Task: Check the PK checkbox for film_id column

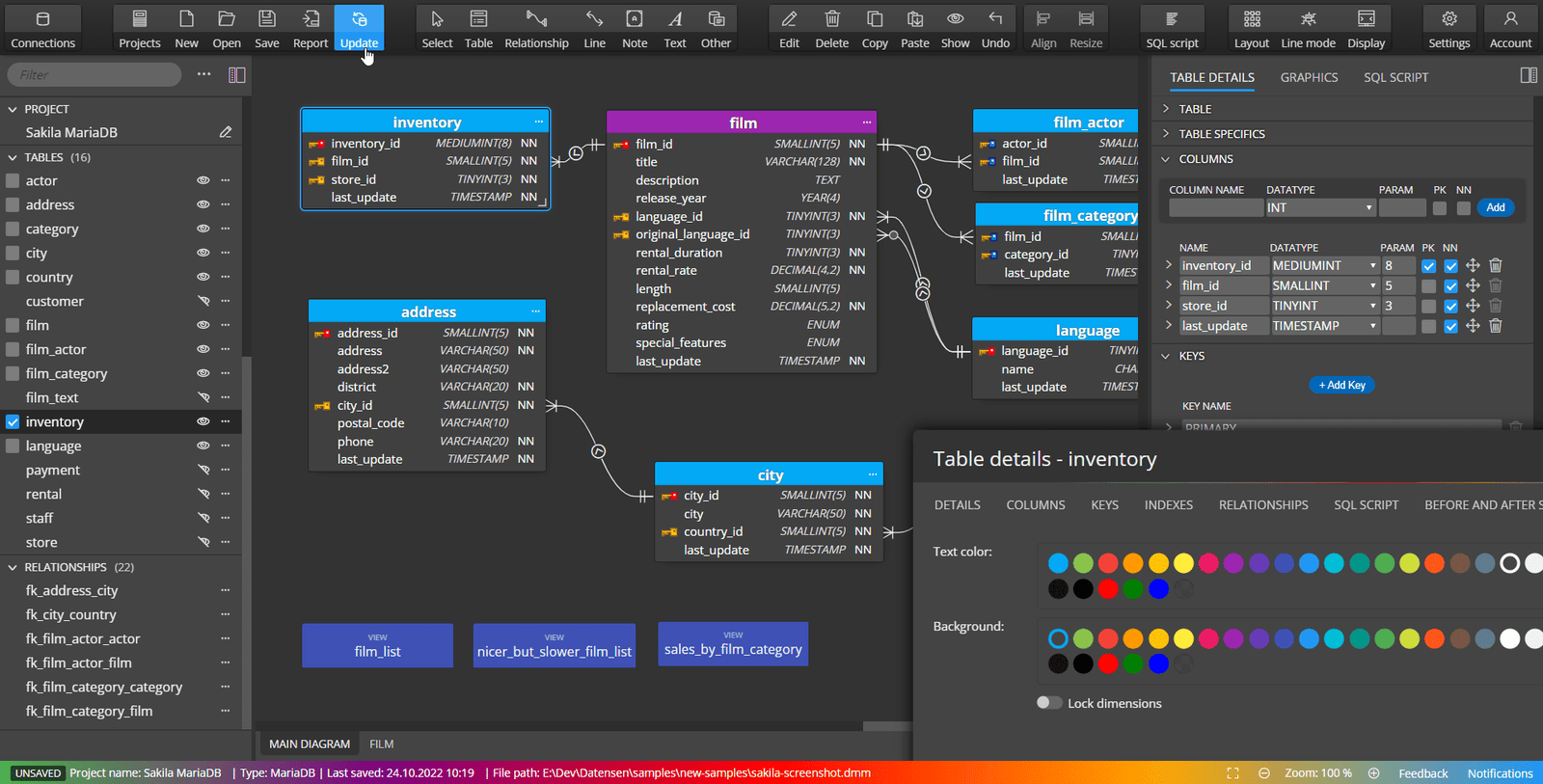Action: (x=1428, y=286)
